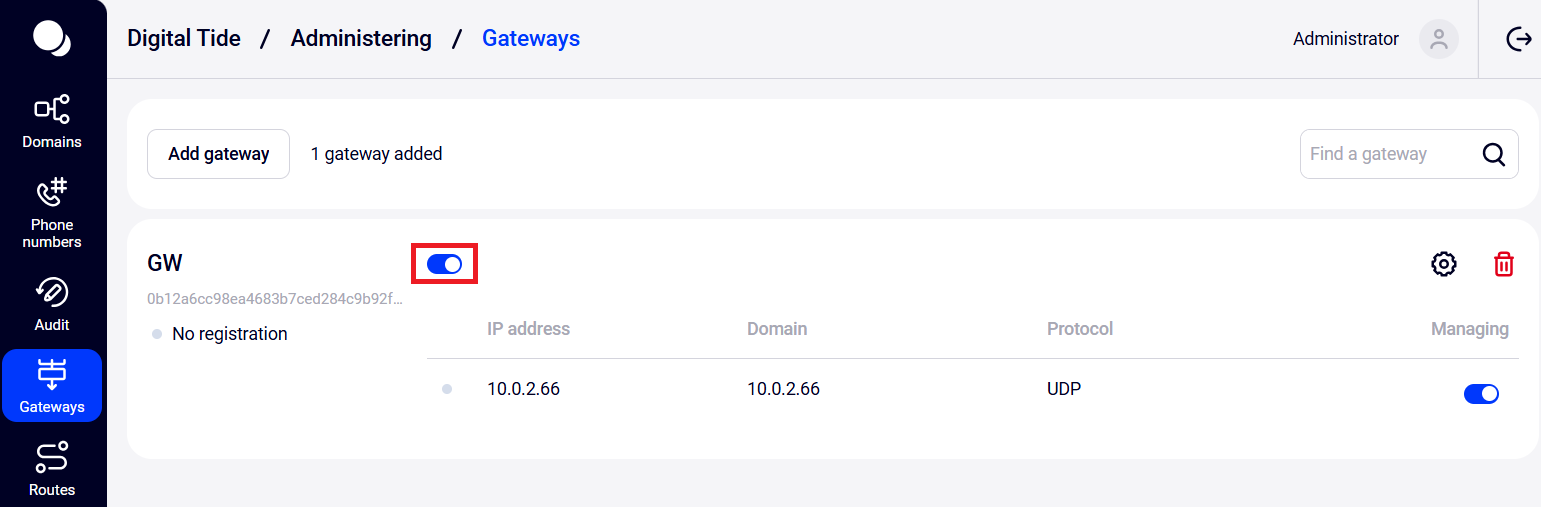The width and height of the screenshot is (1541, 507).
Task: Toggle Managing switch for 10.0.2.66
Action: pos(1481,394)
